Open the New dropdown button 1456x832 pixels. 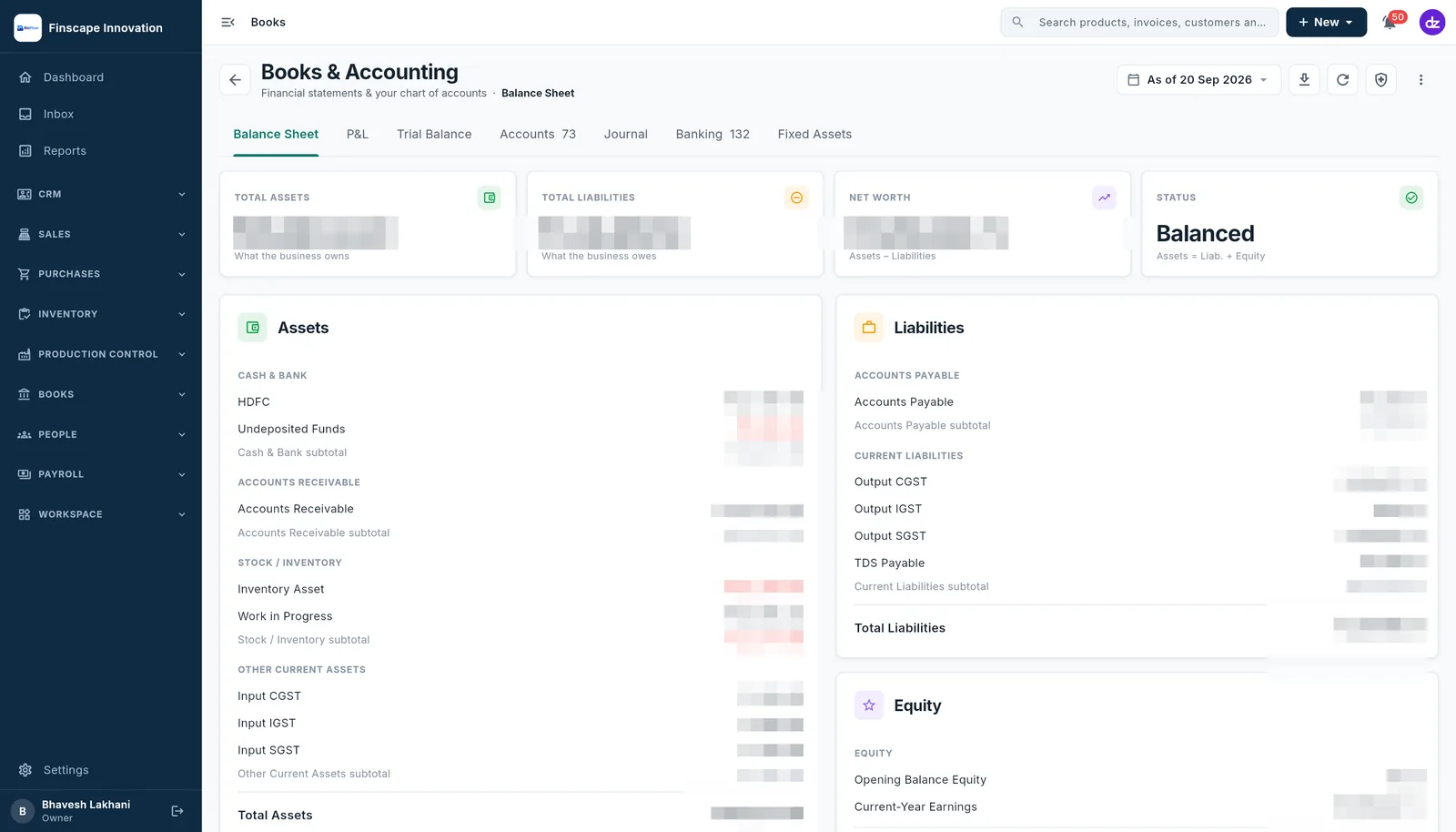(1326, 23)
